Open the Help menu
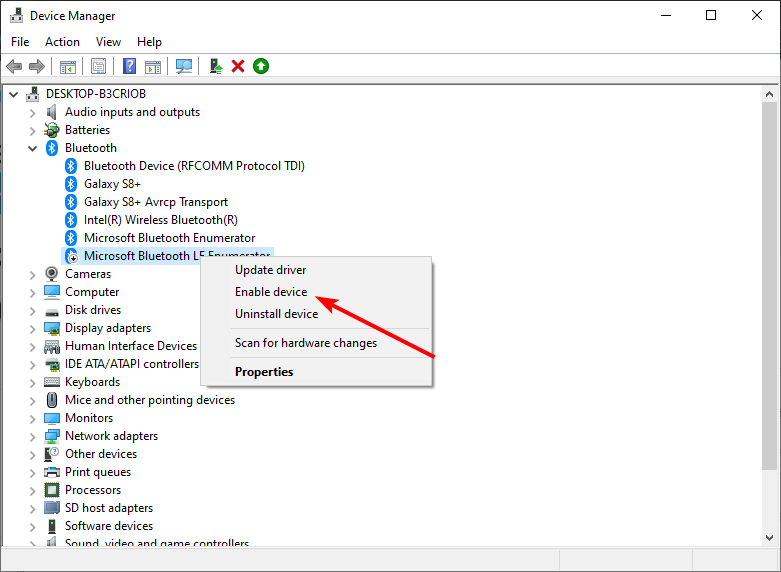The image size is (781, 572). pyautogui.click(x=149, y=42)
